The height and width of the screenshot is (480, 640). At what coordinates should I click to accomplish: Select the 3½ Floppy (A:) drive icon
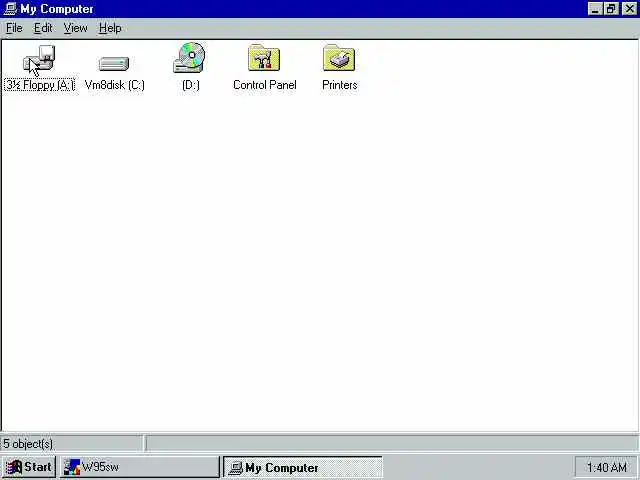[x=39, y=60]
